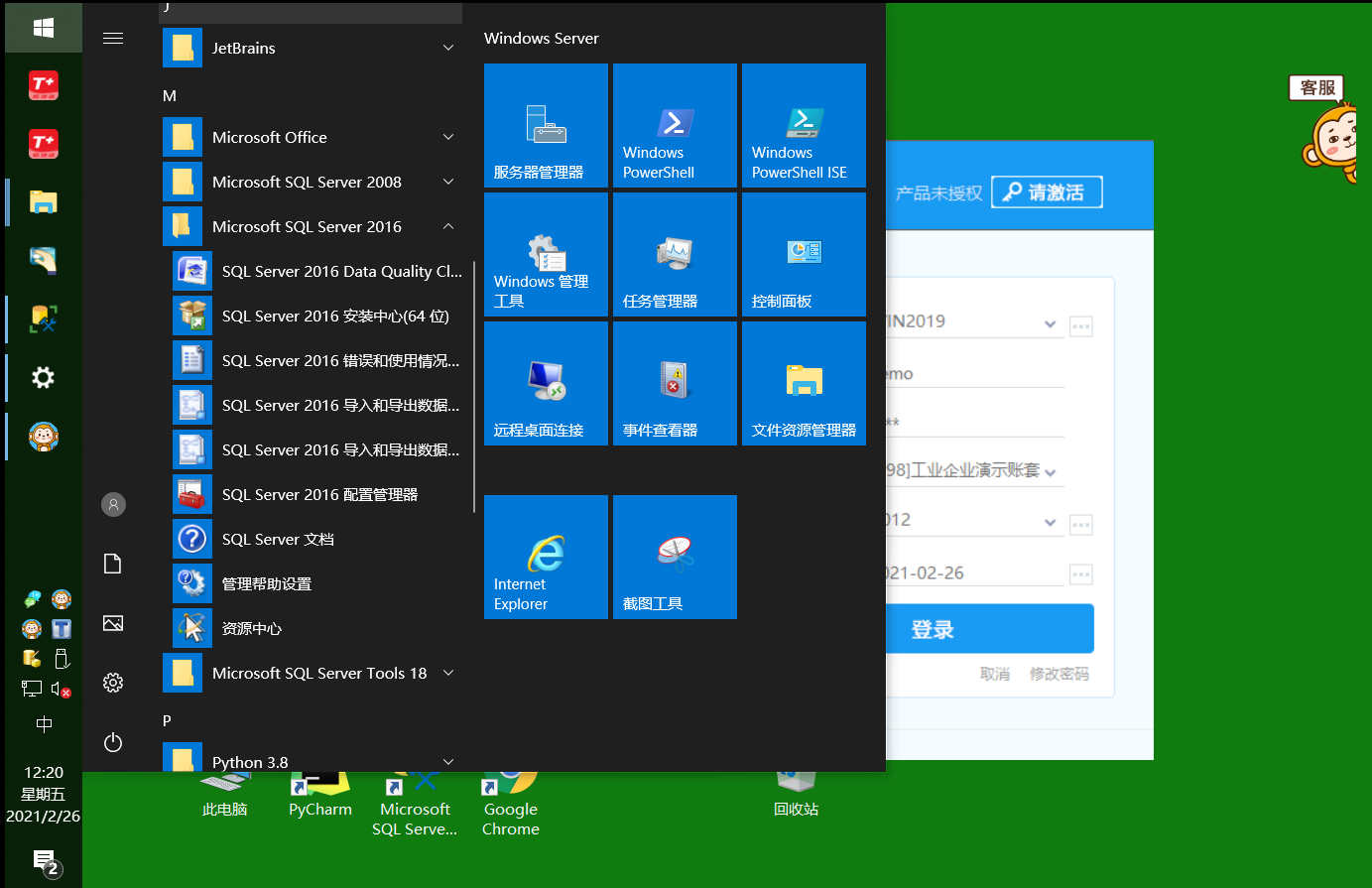
Task: Click the Windows Start button
Action: coord(44,28)
